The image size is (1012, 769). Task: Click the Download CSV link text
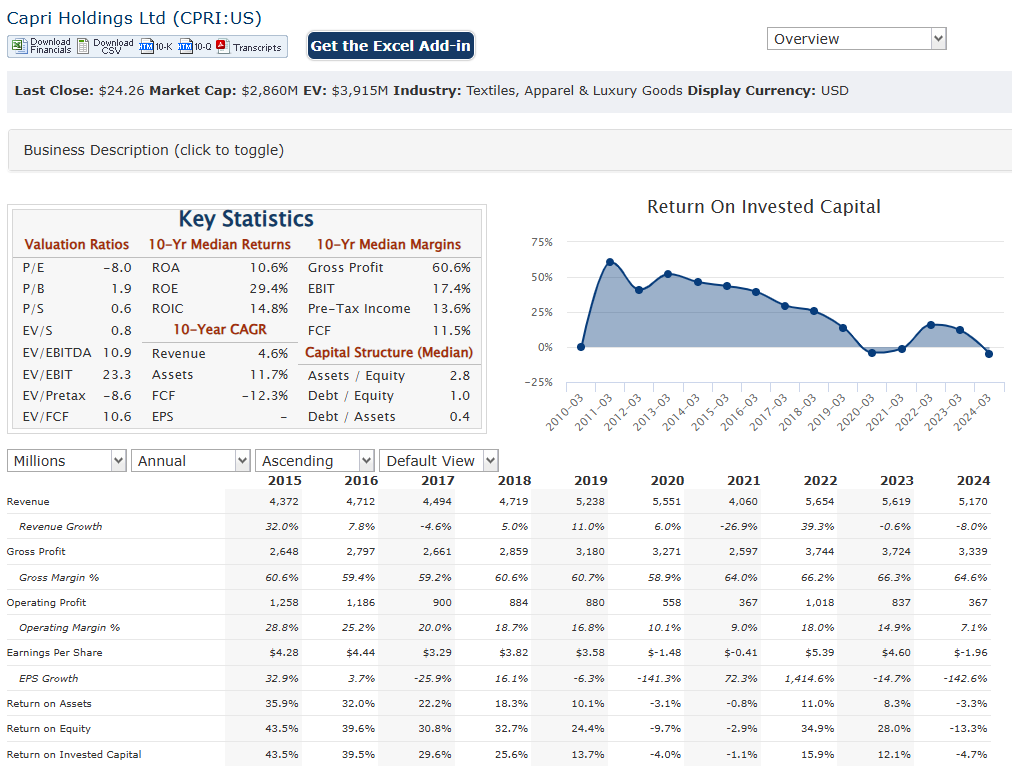click(113, 46)
